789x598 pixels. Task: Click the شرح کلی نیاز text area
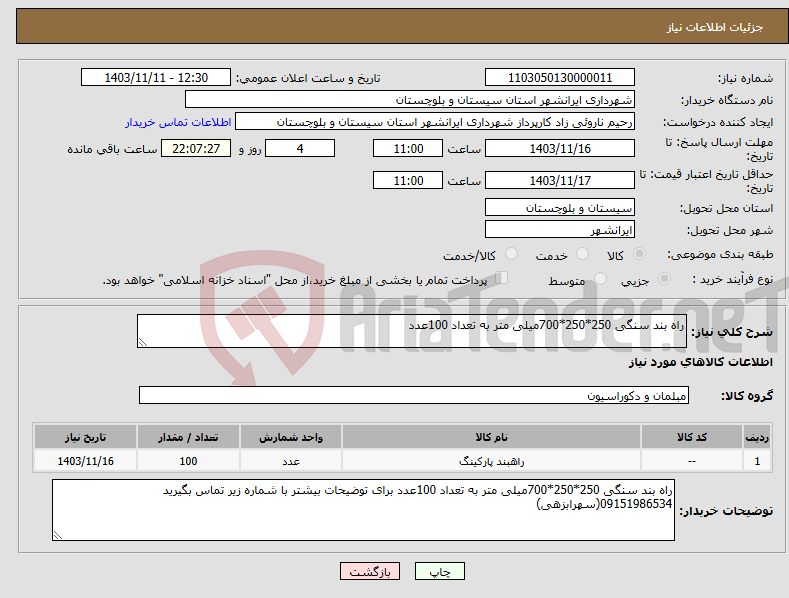[412, 331]
